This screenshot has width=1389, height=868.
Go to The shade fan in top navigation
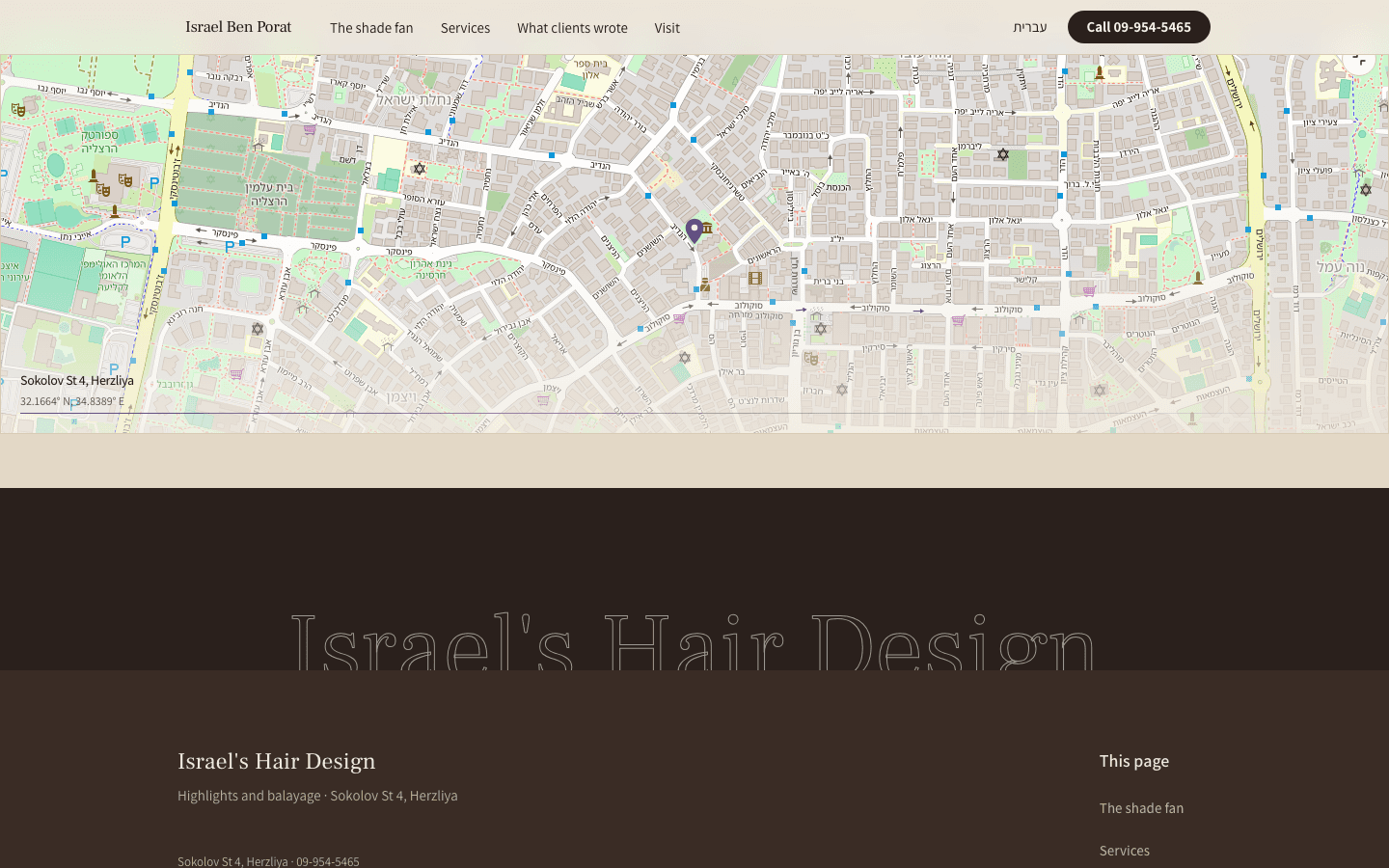371,28
